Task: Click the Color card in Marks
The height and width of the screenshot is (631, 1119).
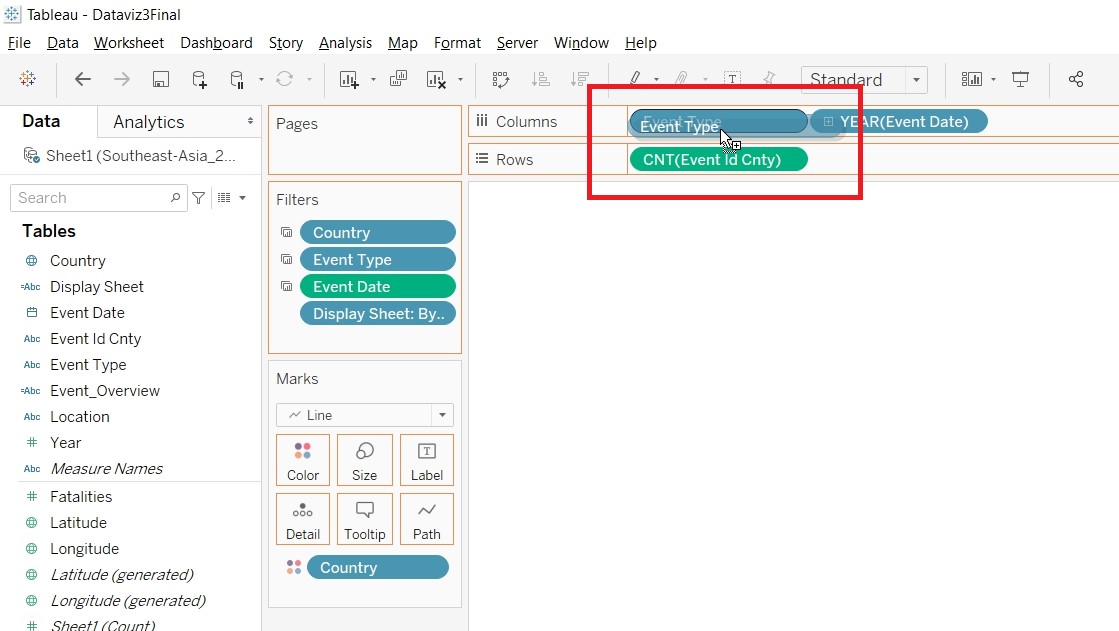Action: pyautogui.click(x=302, y=460)
